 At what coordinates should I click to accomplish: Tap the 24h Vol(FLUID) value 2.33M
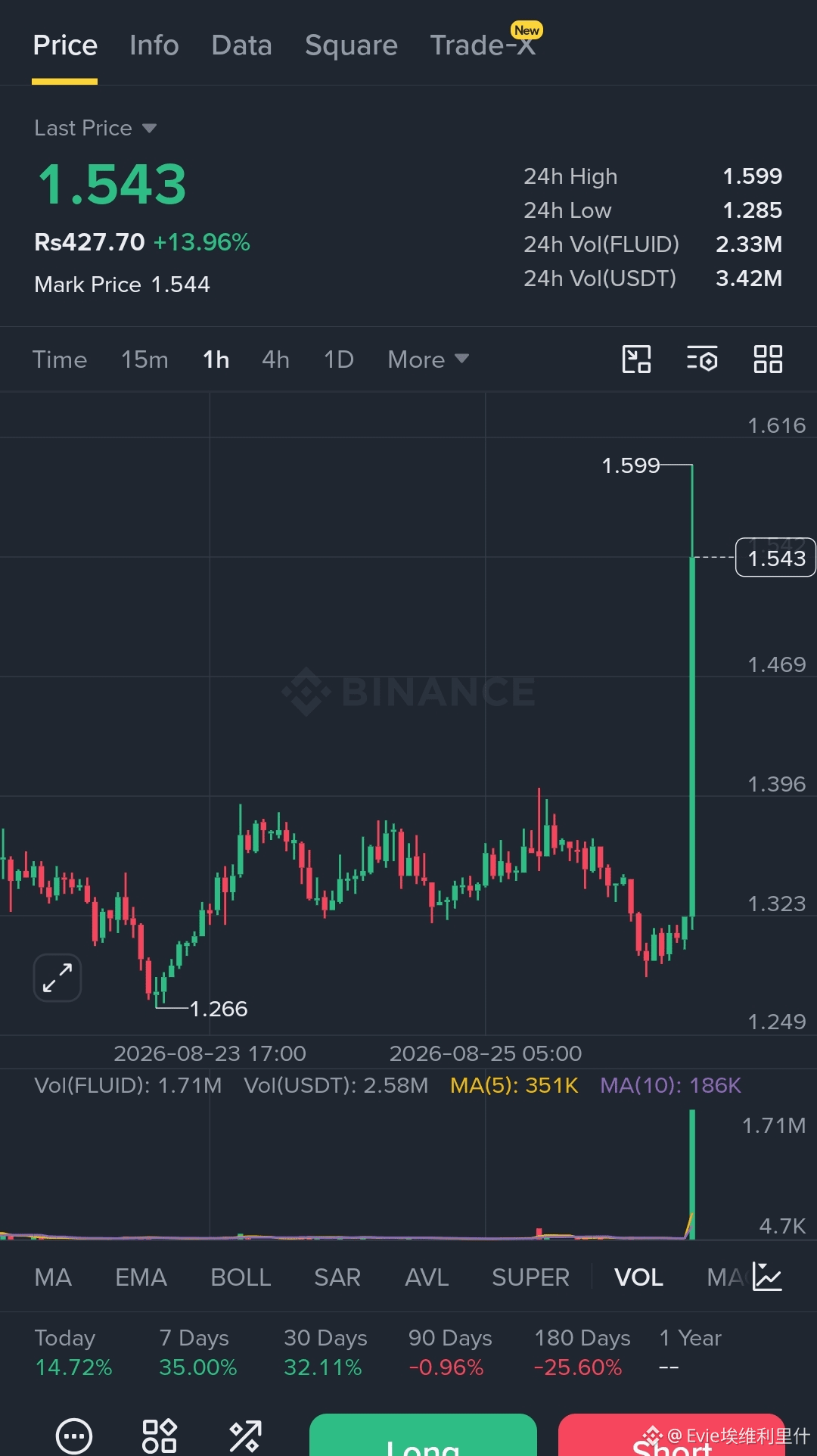(x=749, y=244)
